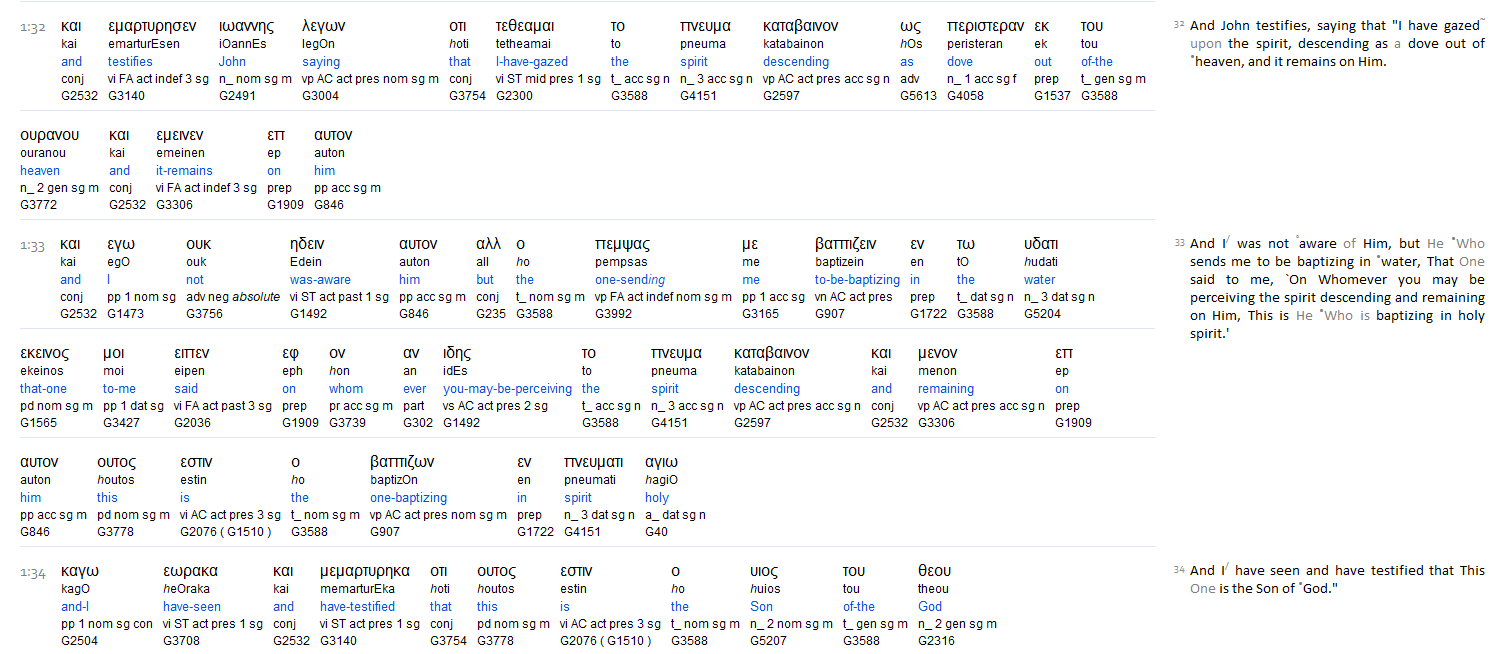Open Strong's entry G2300 under tetheamai
This screenshot has width=1495, height=654.
pos(514,96)
